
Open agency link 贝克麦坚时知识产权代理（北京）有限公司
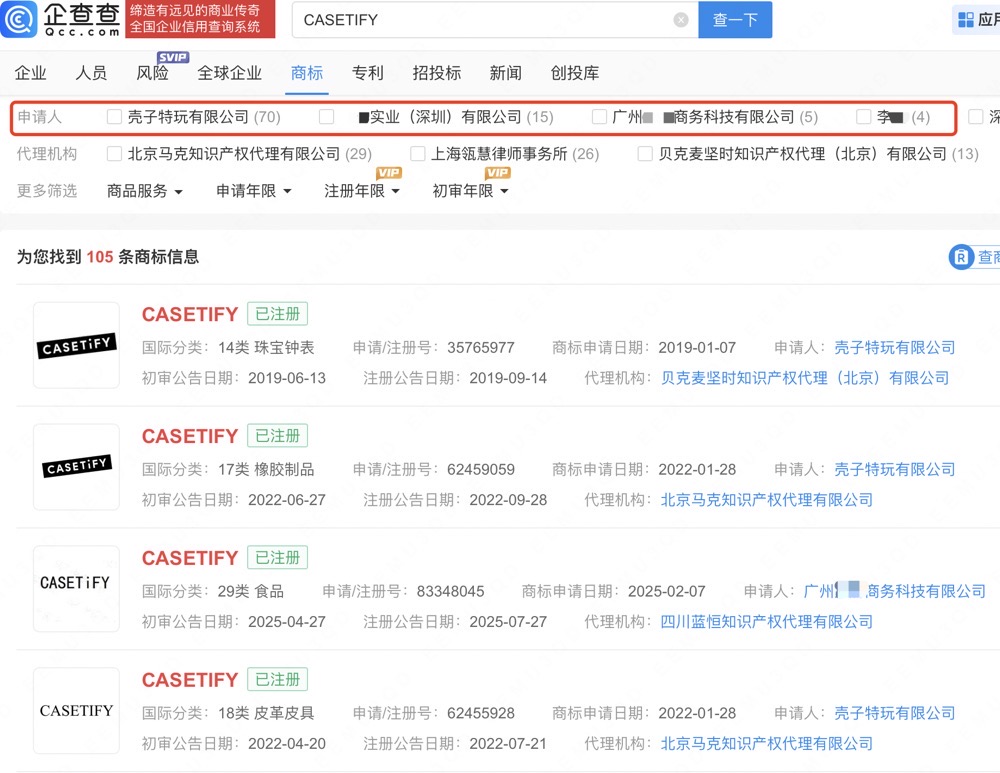pyautogui.click(x=805, y=378)
